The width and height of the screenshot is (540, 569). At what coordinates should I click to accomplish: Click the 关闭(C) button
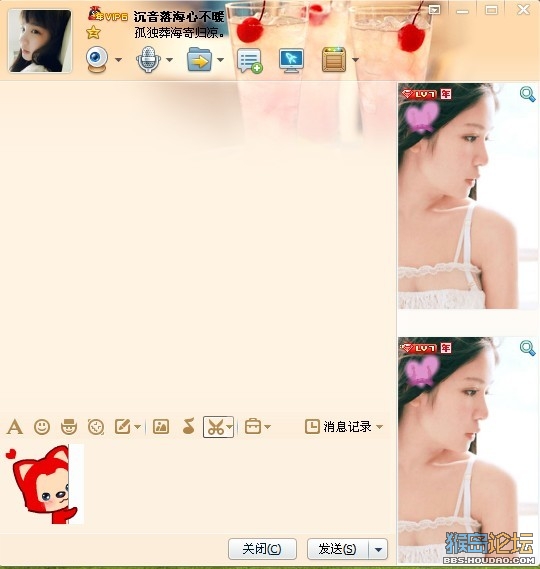262,549
